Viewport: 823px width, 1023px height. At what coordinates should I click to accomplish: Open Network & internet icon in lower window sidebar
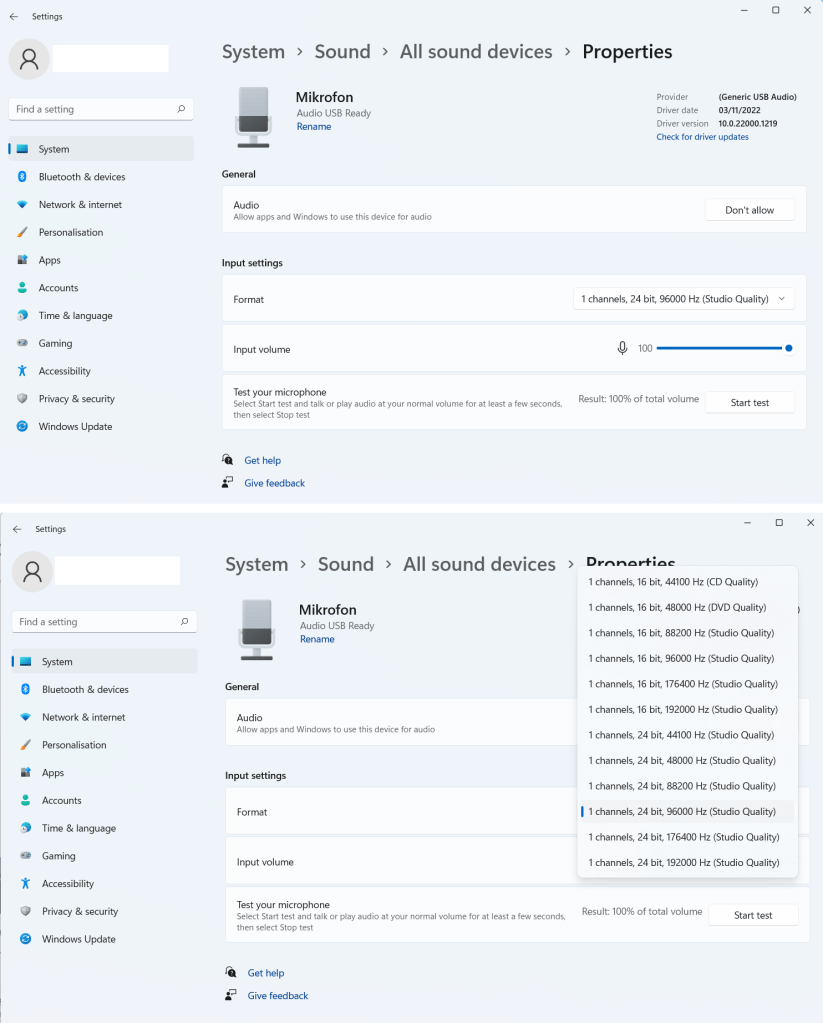(x=25, y=717)
